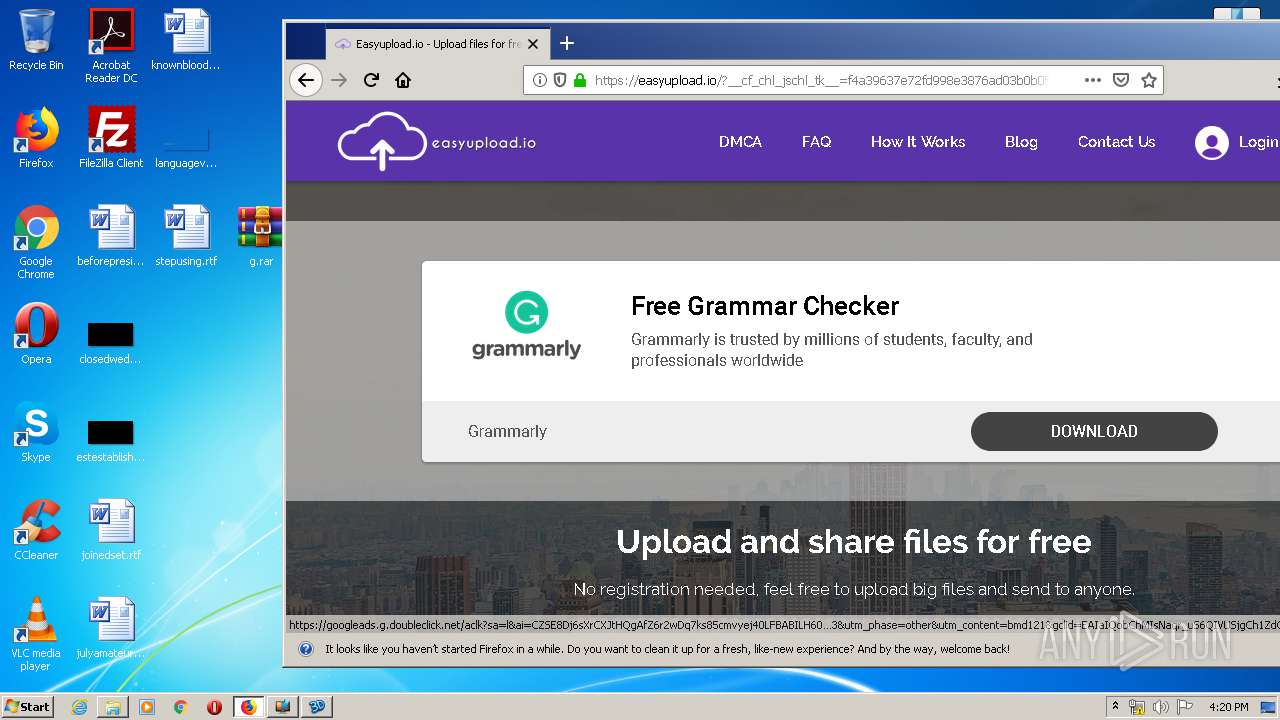Viewport: 1280px width, 720px height.
Task: Launch Opera desktop shortcut
Action: click(36, 334)
